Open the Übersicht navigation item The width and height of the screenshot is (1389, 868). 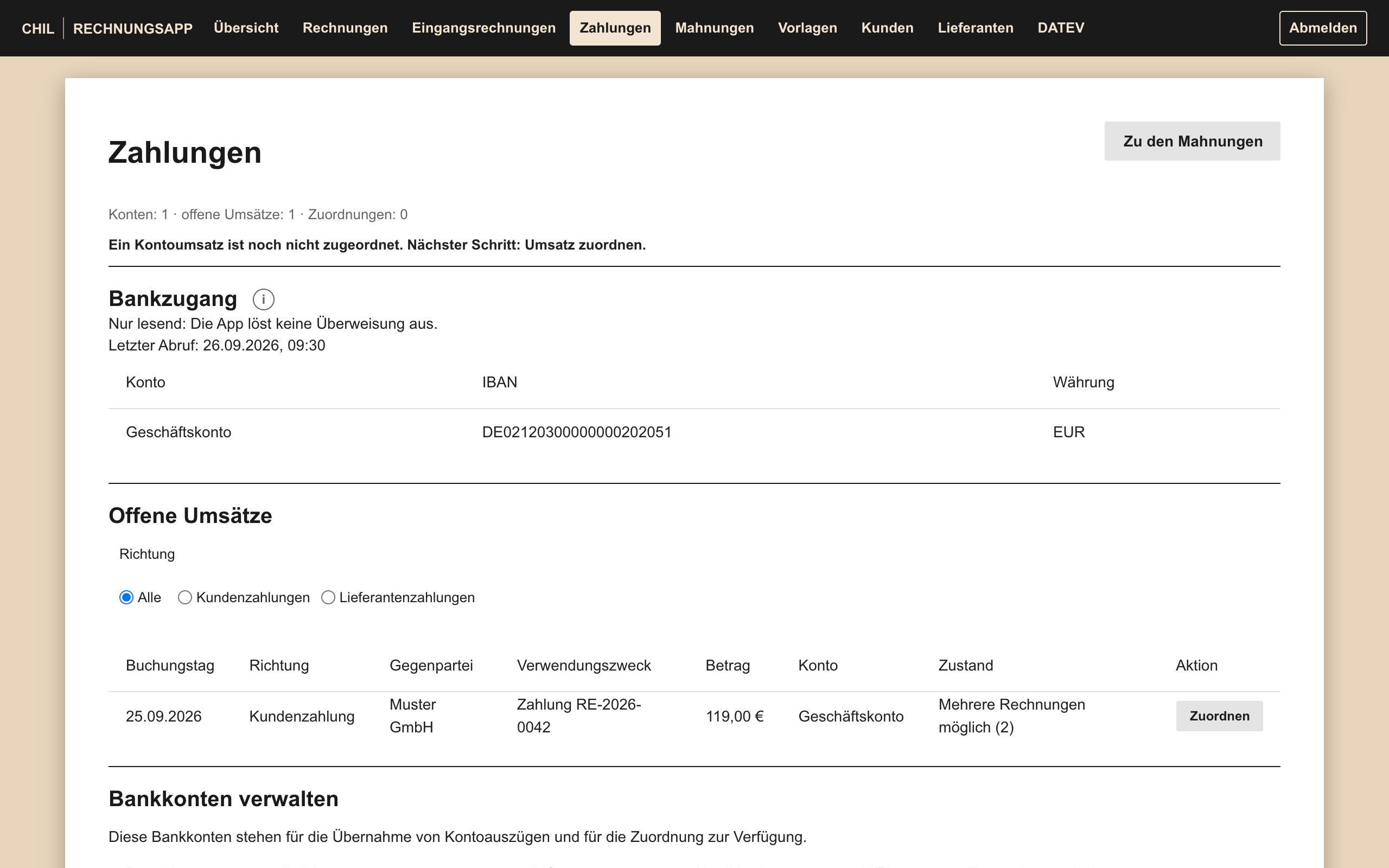click(x=246, y=28)
